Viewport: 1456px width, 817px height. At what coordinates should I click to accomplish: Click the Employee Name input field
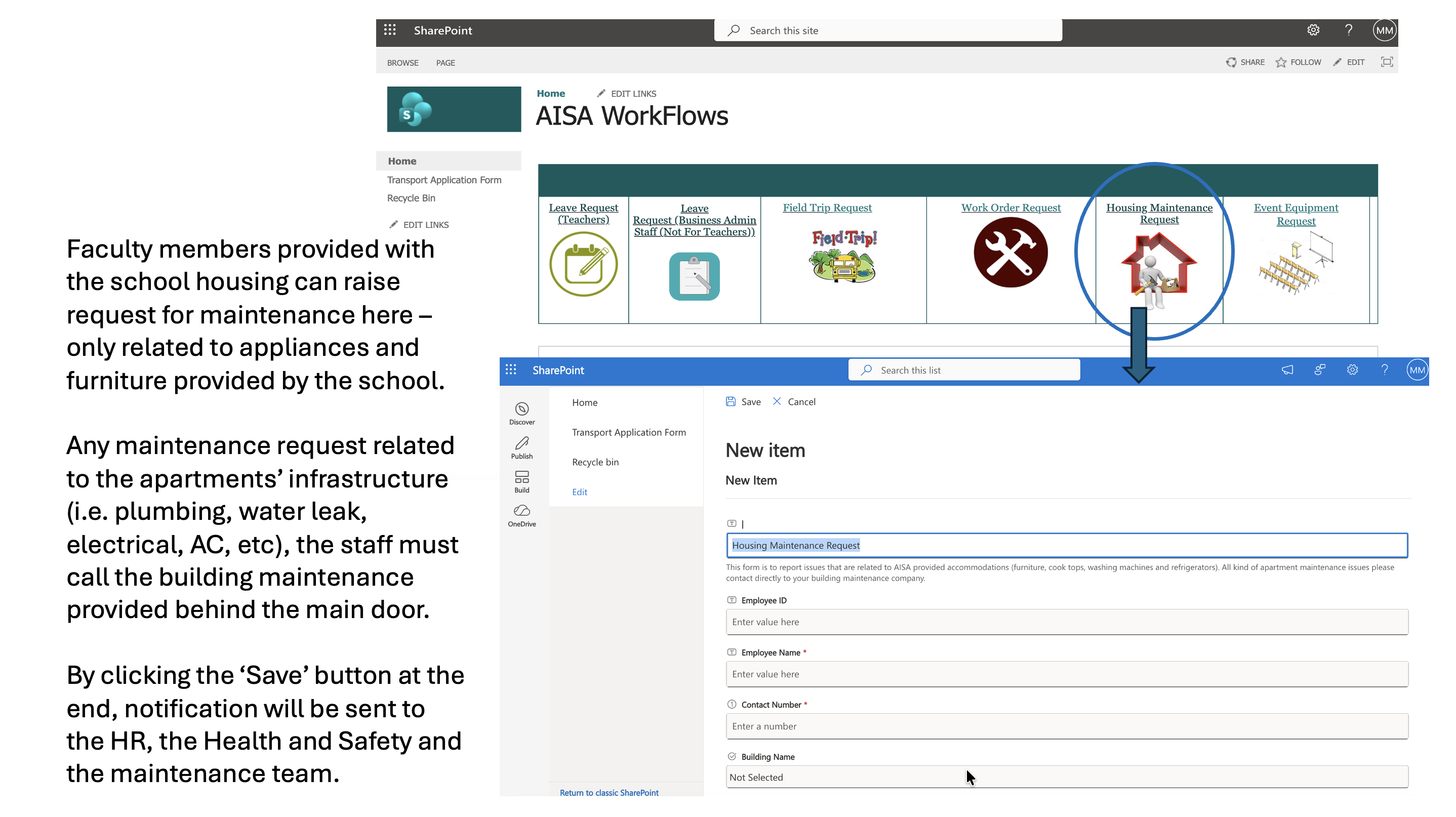coord(1067,673)
